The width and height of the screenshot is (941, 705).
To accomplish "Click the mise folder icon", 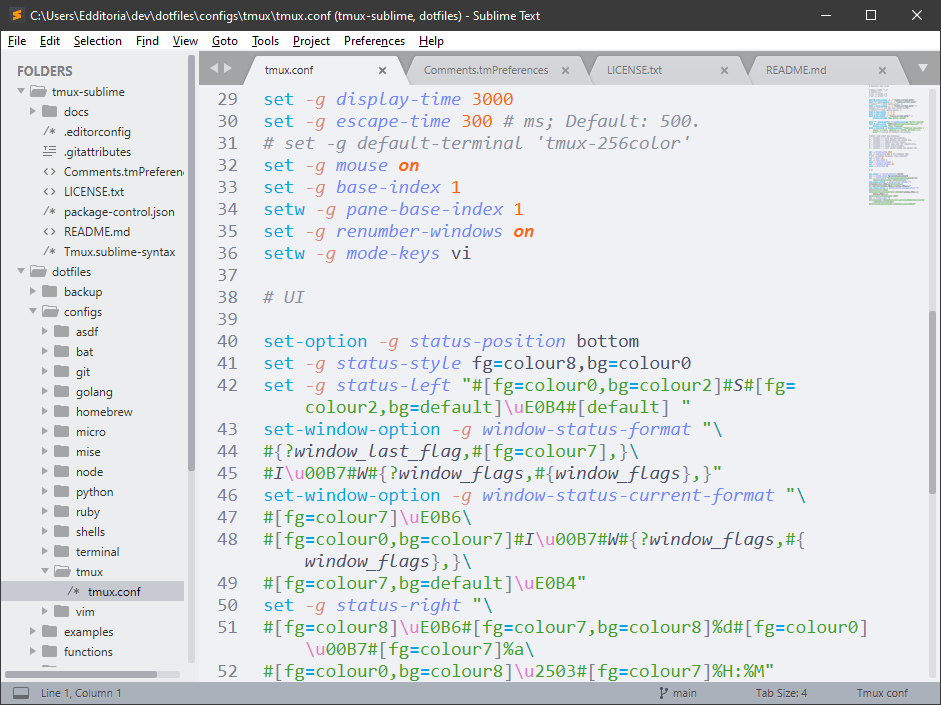I will coord(62,451).
